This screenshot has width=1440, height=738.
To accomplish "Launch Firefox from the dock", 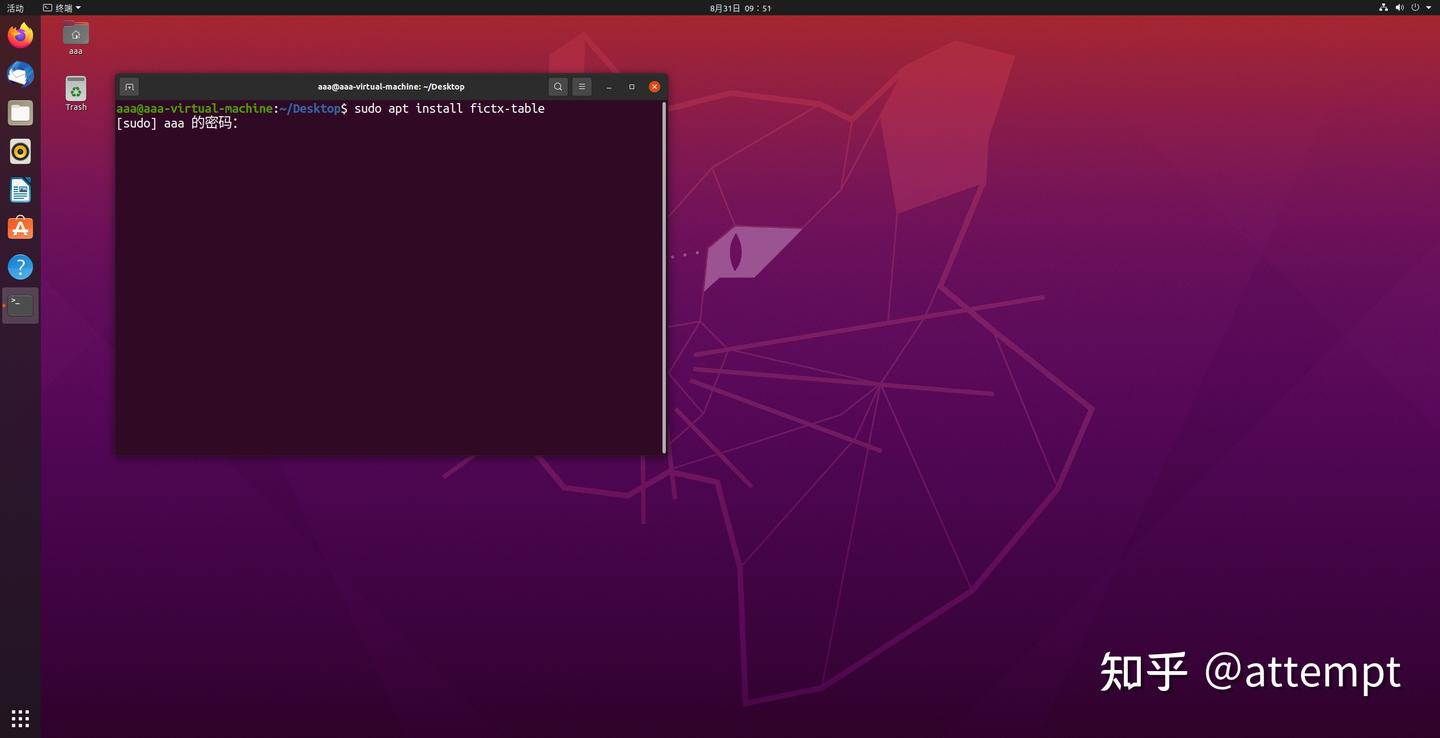I will point(19,35).
